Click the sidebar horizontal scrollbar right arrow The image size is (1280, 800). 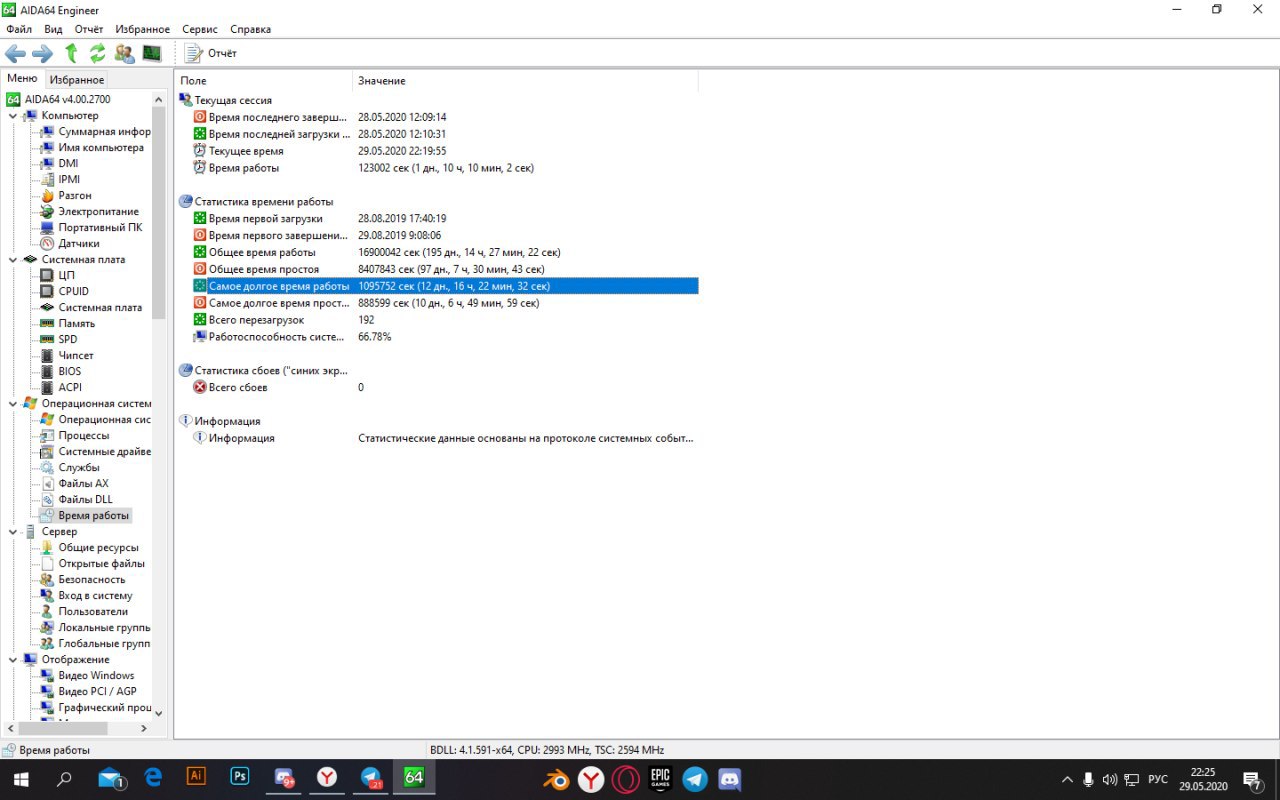click(144, 729)
